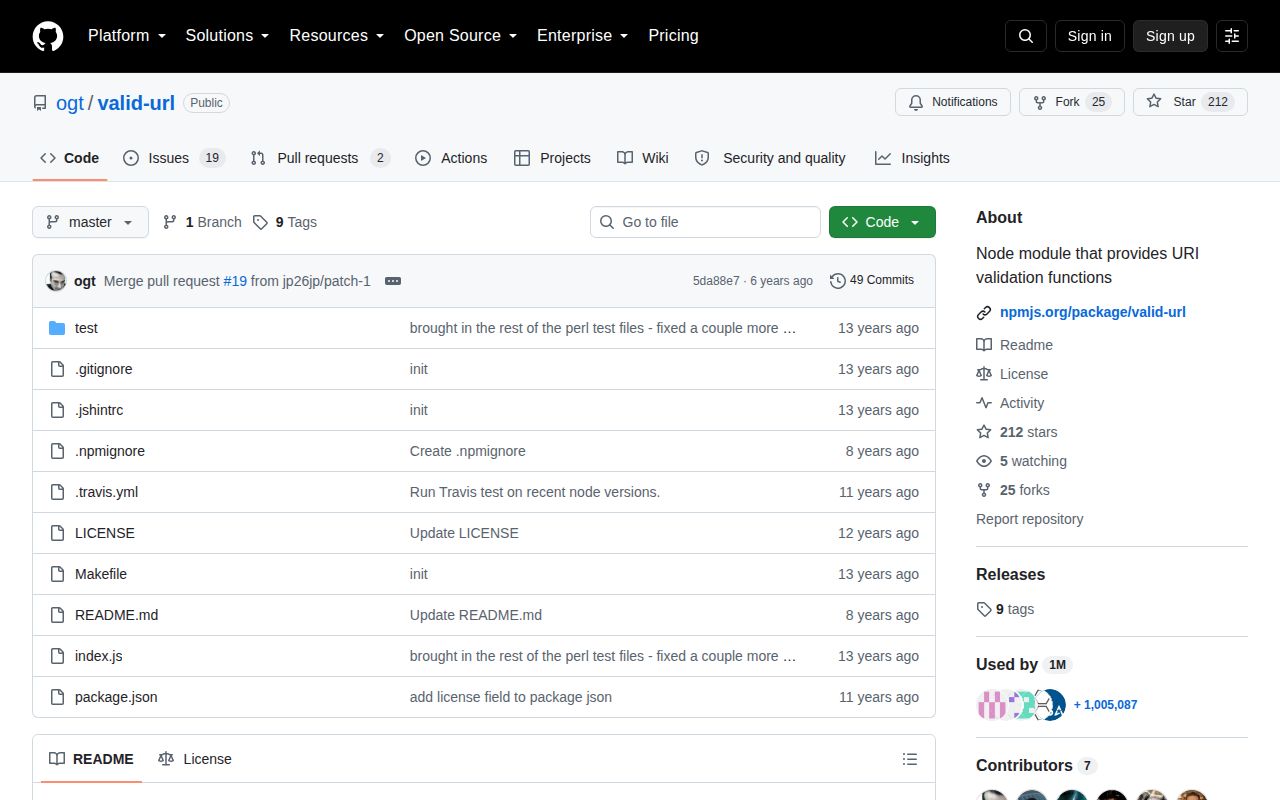
Task: Open the Insights tab
Action: (x=912, y=158)
